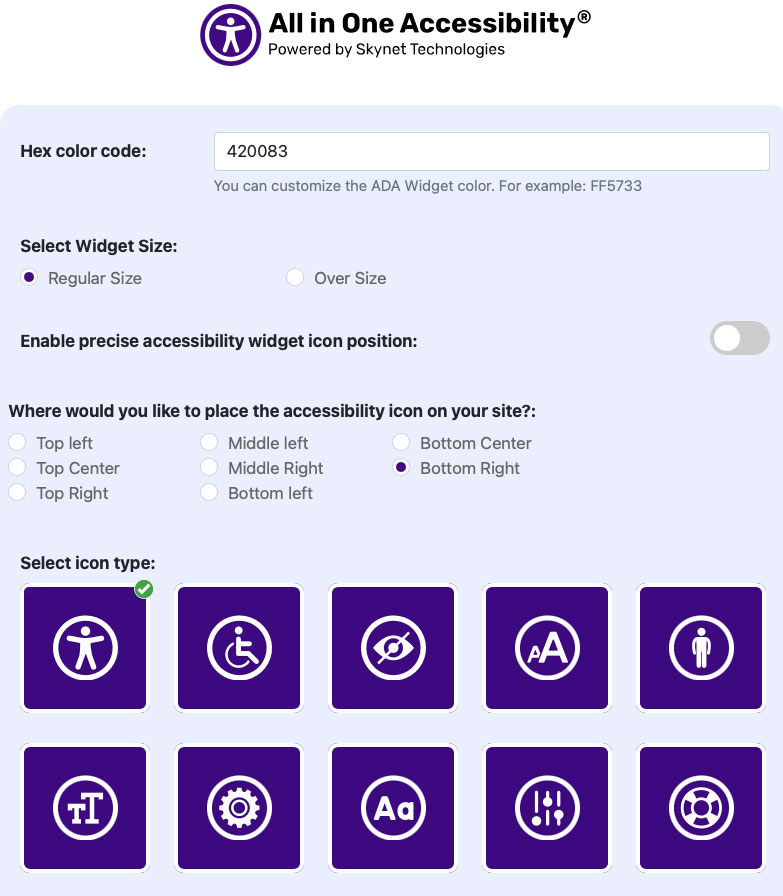Select Middle Right icon position
This screenshot has height=896, width=783.
tap(209, 466)
